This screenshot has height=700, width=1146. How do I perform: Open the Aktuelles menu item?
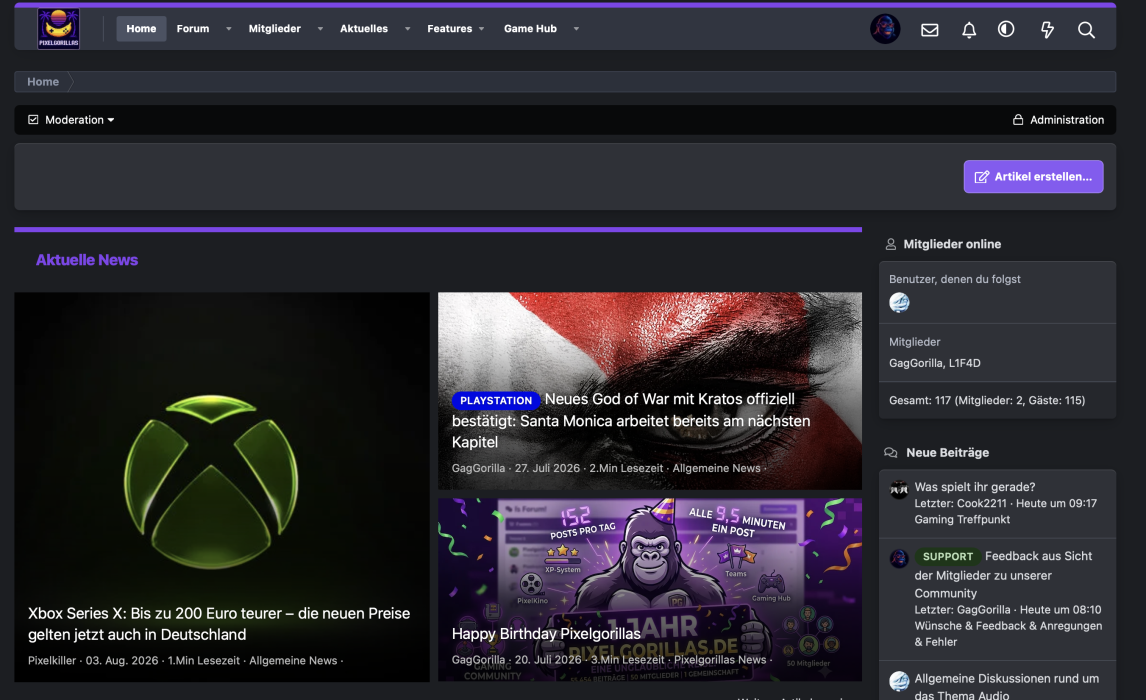click(364, 28)
